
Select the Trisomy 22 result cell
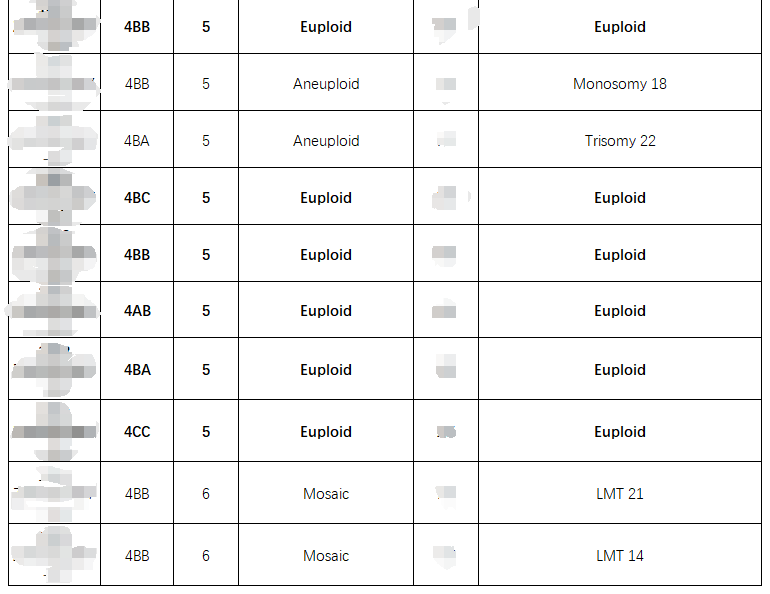620,141
